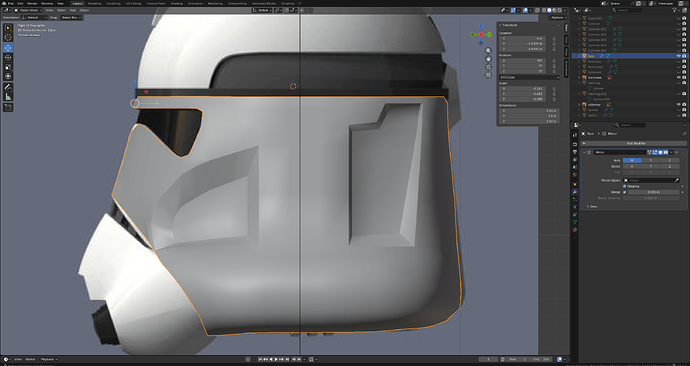Select the Transform tool
The width and height of the screenshot is (690, 366).
pos(8,77)
